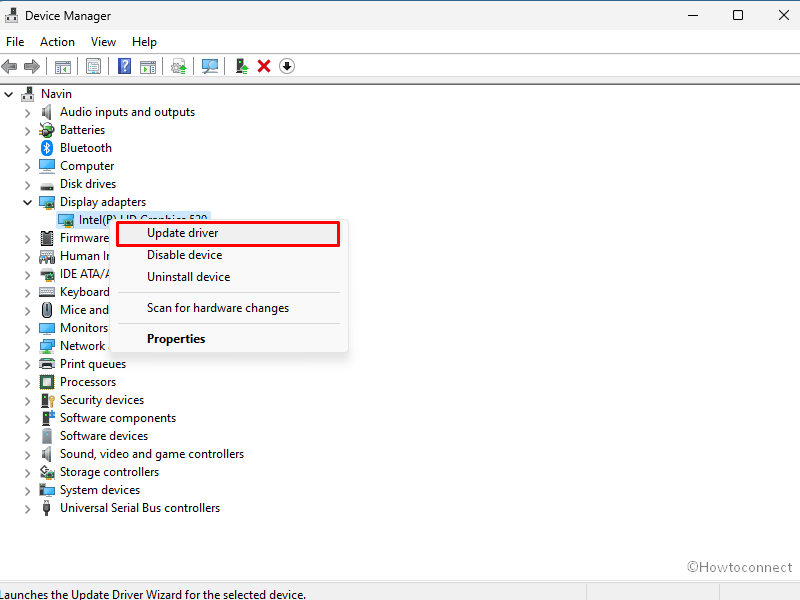This screenshot has height=600, width=800.
Task: Maximize the Device Manager window
Action: pos(738,15)
